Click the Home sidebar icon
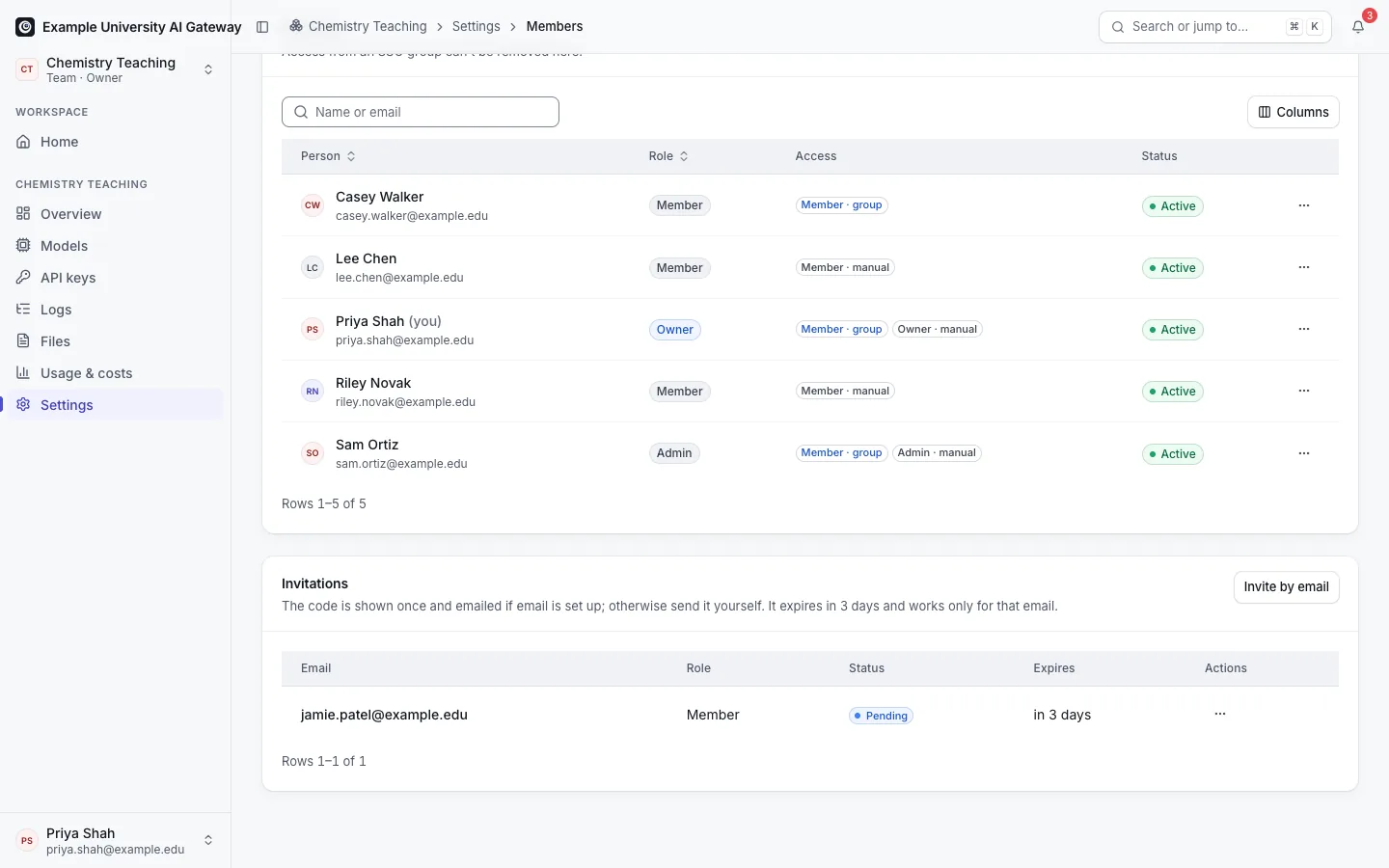1389x868 pixels. 23,142
